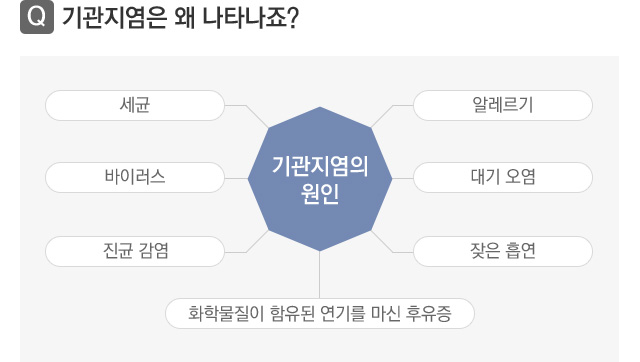The height and width of the screenshot is (362, 640).
Task: Select the heading '기관지염은 왜 나타나죠?'
Action: tap(180, 18)
